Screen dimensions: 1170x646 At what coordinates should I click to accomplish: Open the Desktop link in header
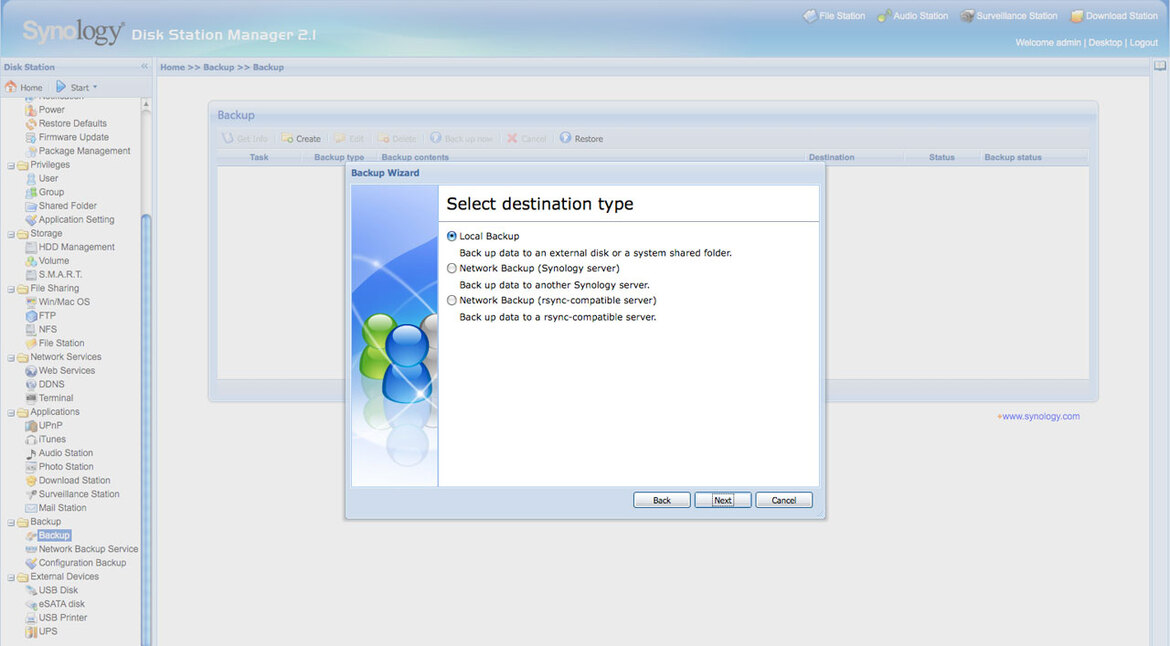[1105, 43]
